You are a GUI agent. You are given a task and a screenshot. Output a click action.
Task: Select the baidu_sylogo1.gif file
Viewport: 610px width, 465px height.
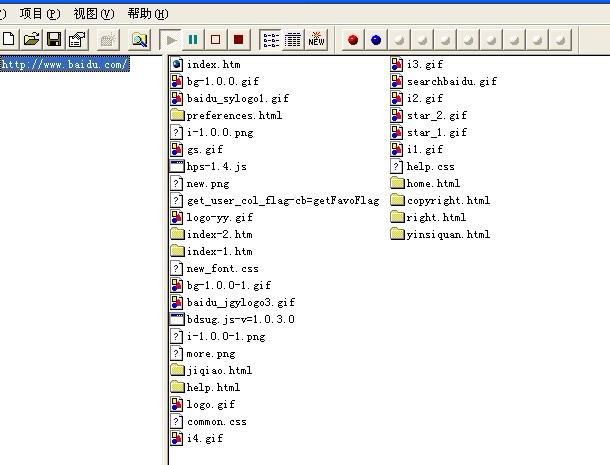[x=237, y=98]
